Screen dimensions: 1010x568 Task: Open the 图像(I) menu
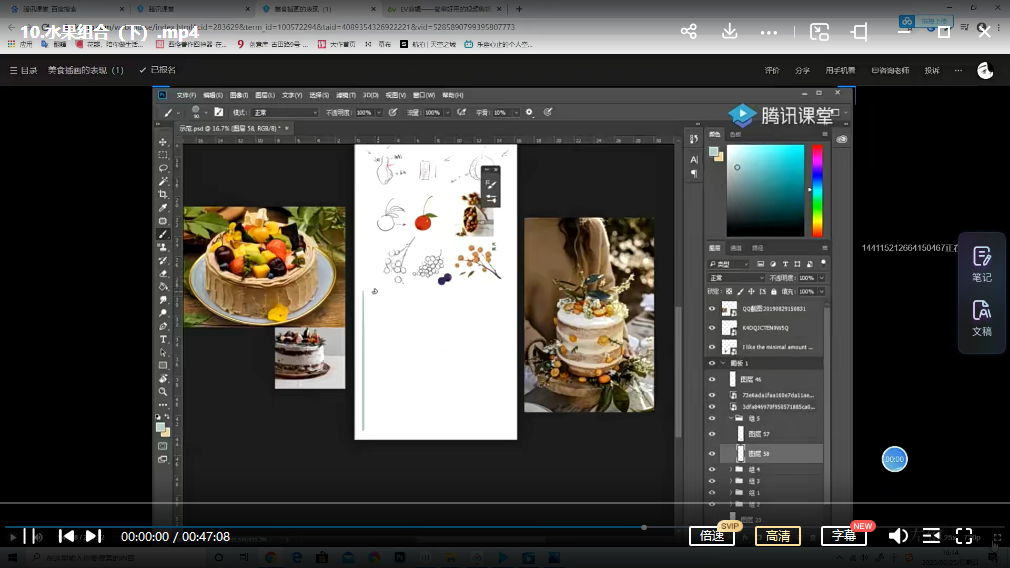239,95
